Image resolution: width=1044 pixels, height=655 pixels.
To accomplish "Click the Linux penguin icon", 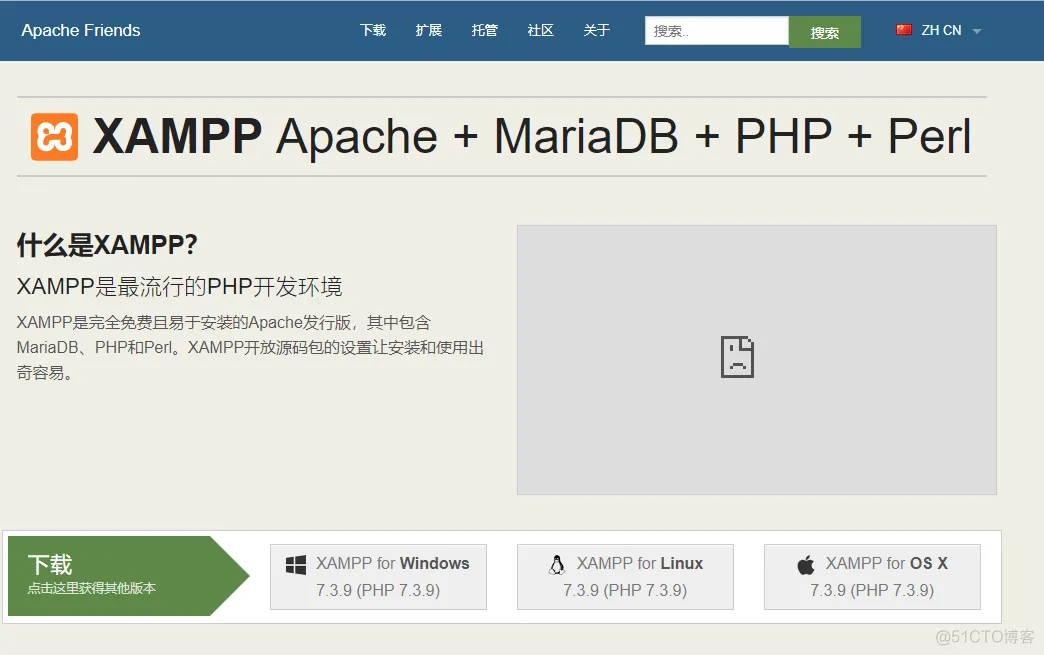I will tap(557, 564).
